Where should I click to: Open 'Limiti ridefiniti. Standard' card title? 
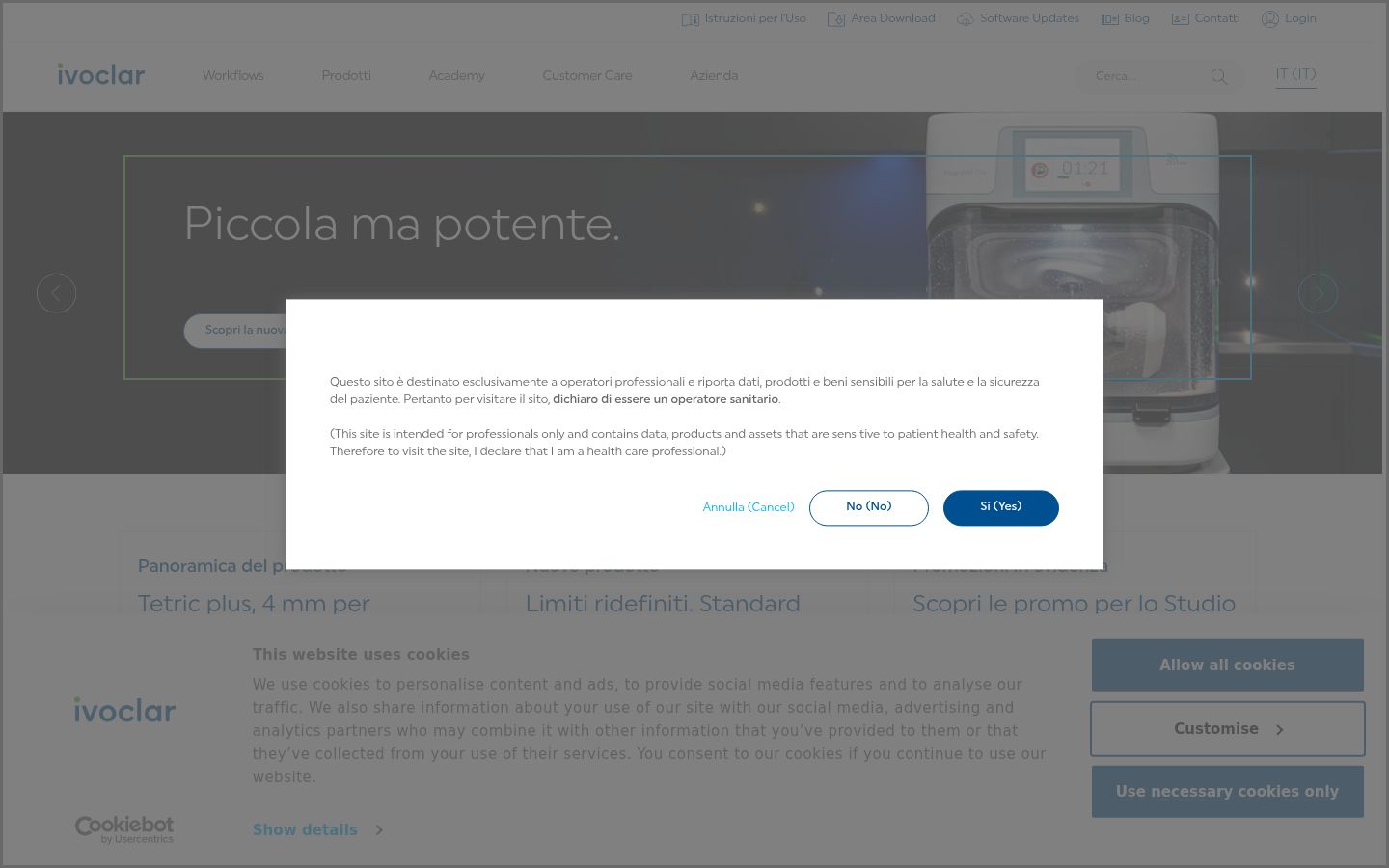tap(663, 604)
